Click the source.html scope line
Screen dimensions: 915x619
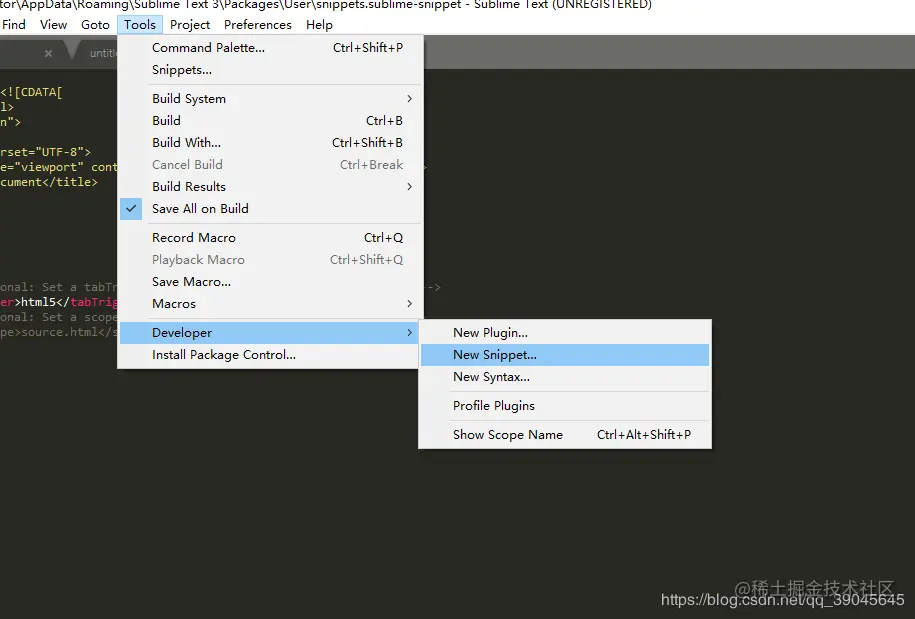(x=58, y=332)
